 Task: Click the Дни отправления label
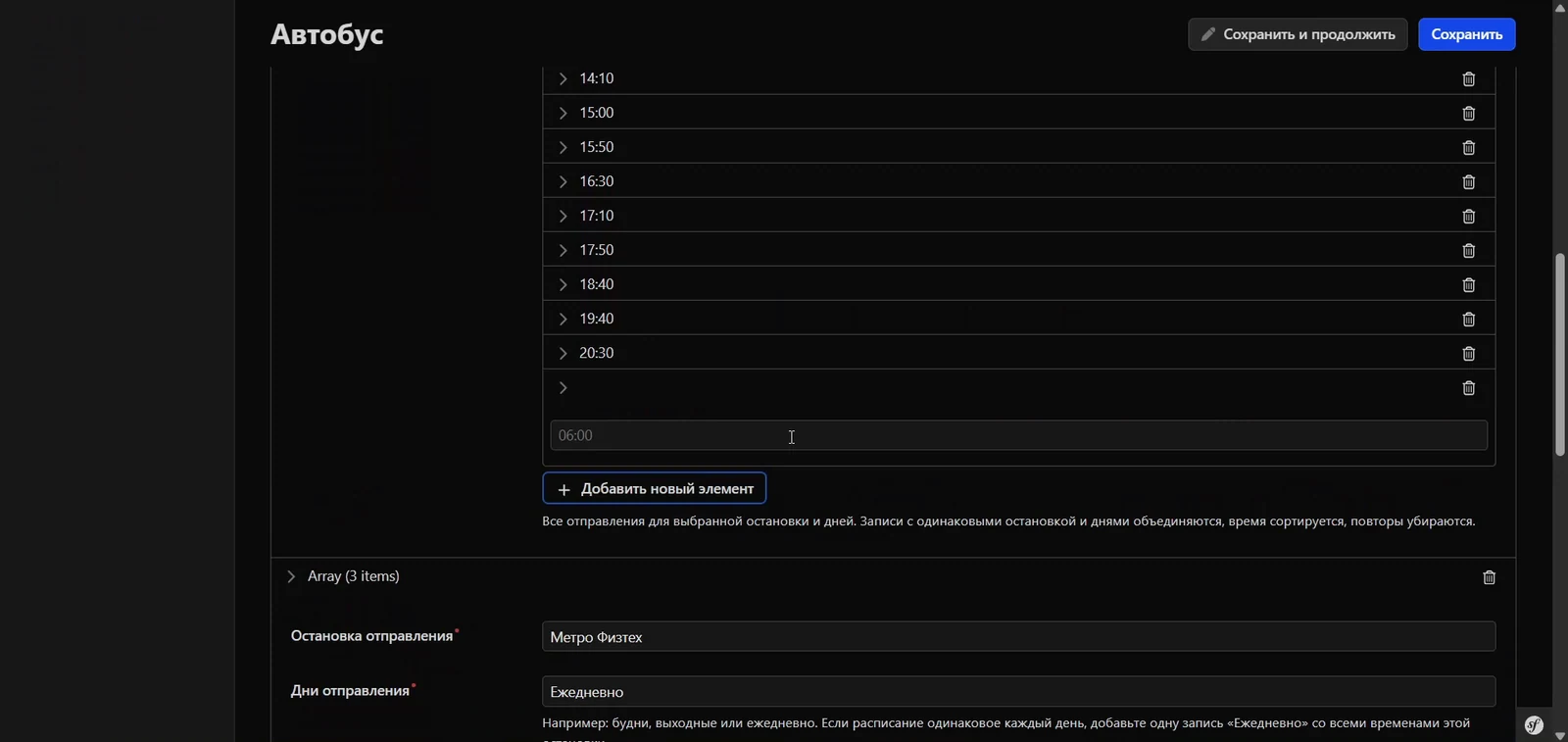click(350, 691)
